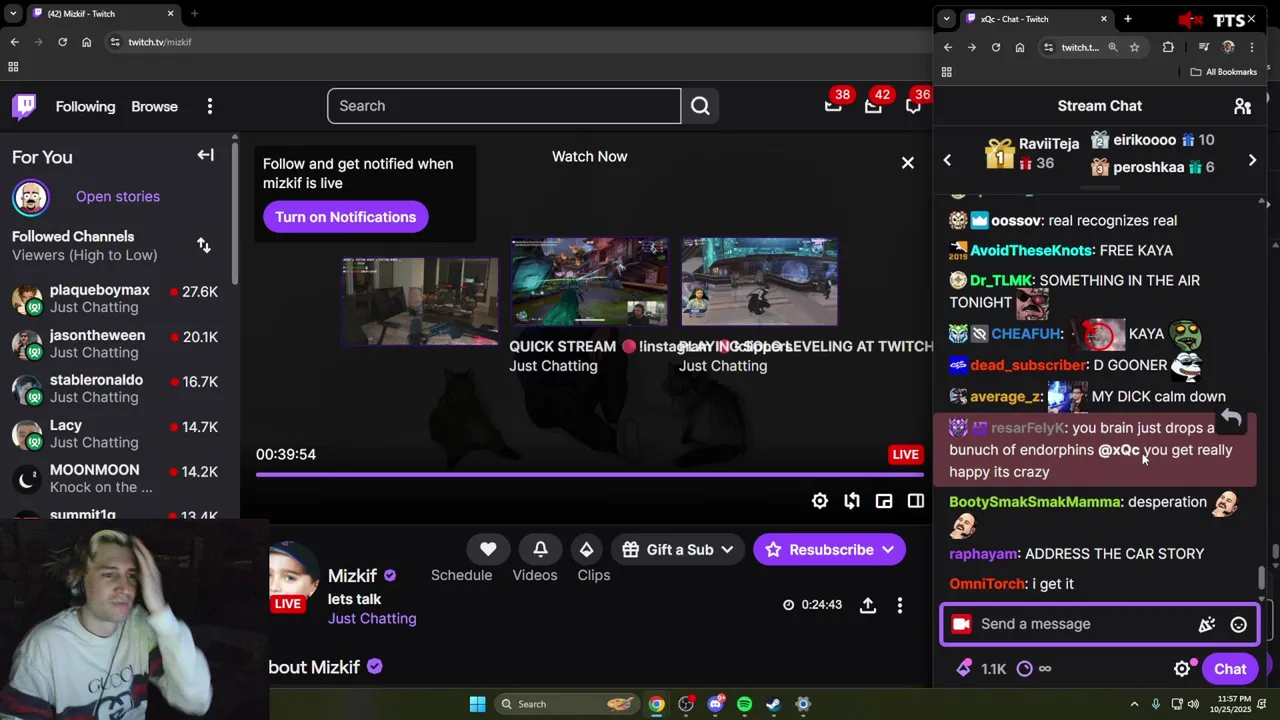
Task: Toggle microphone icon in system tray
Action: (1156, 704)
